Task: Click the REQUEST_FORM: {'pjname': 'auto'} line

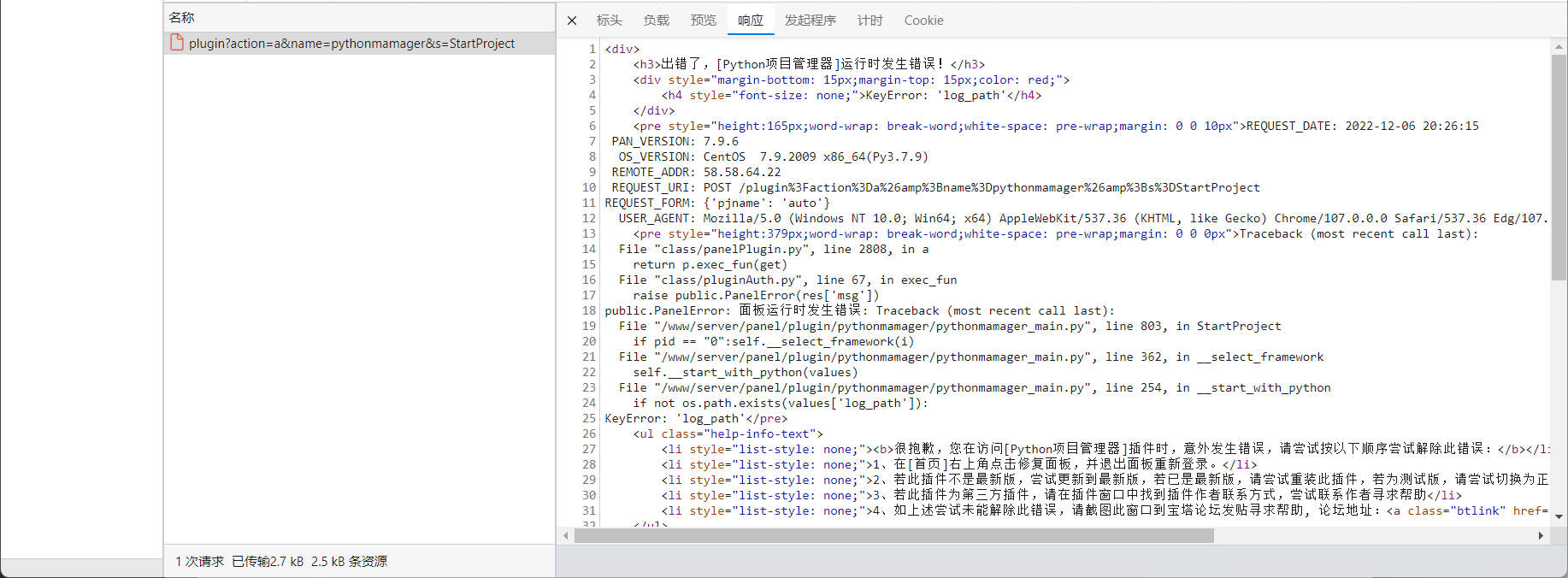Action: point(717,203)
